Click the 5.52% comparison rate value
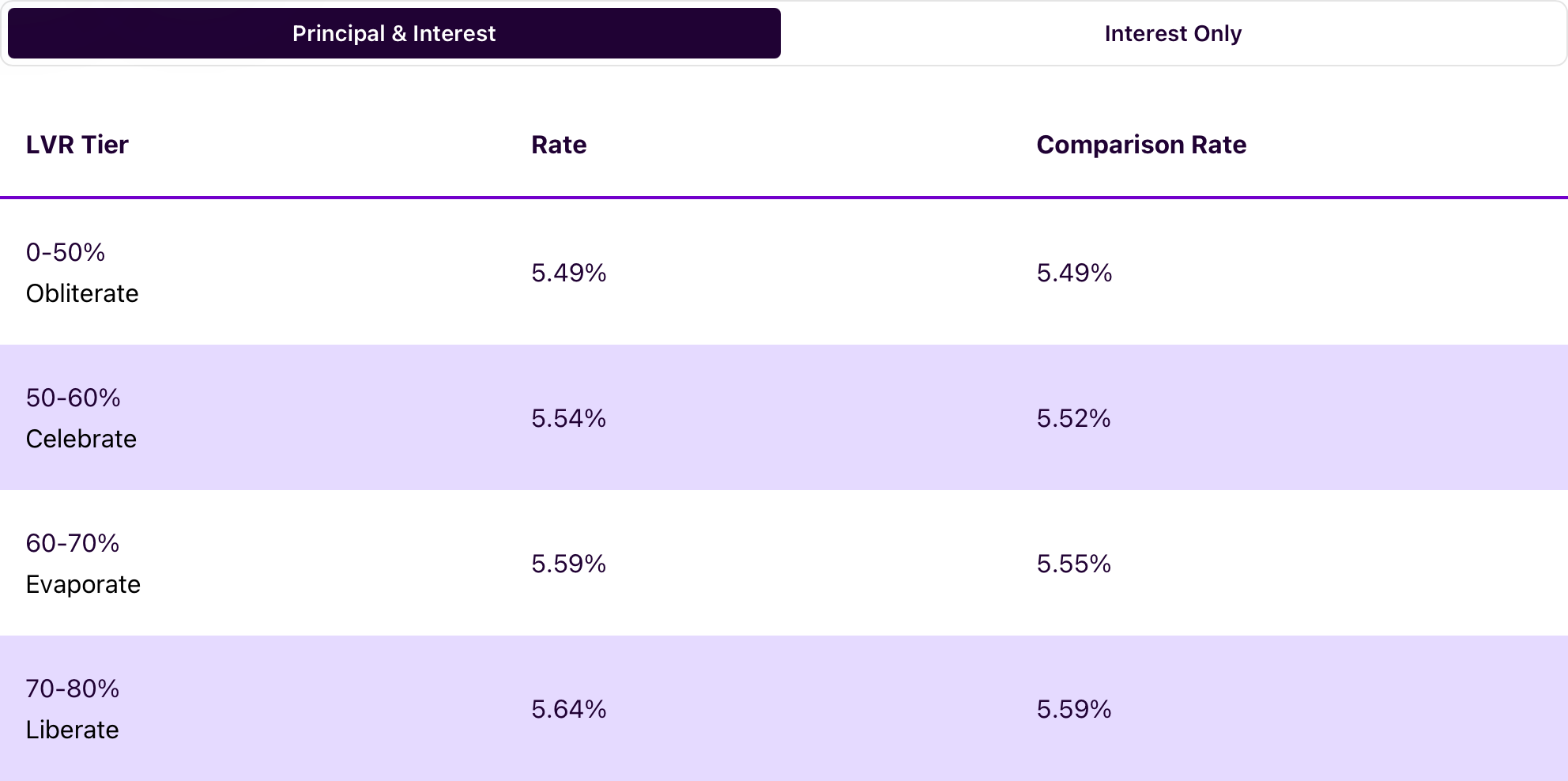Screen dimensions: 1568x781 pos(1073,418)
